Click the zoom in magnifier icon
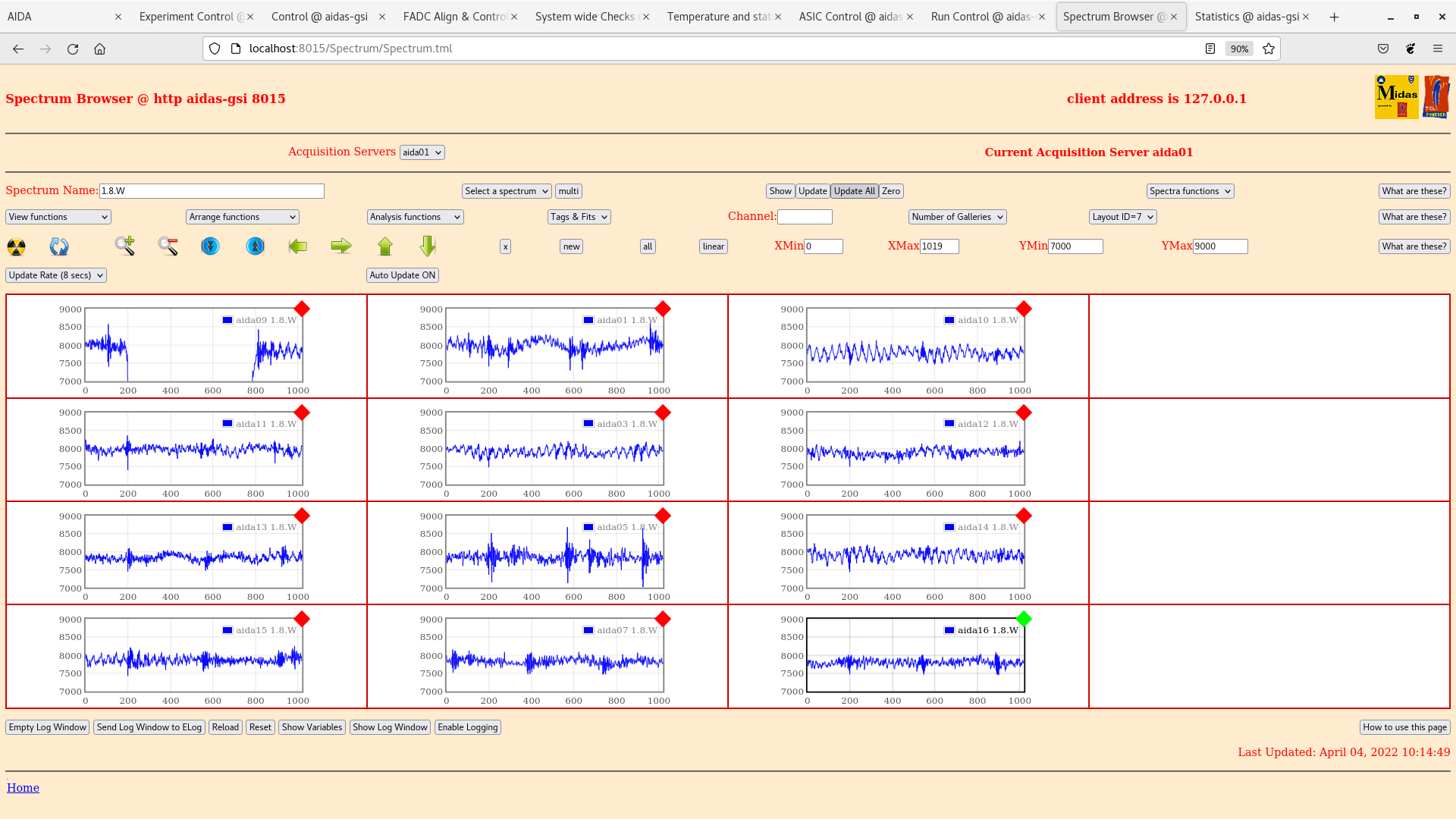This screenshot has width=1456, height=819. click(x=124, y=246)
